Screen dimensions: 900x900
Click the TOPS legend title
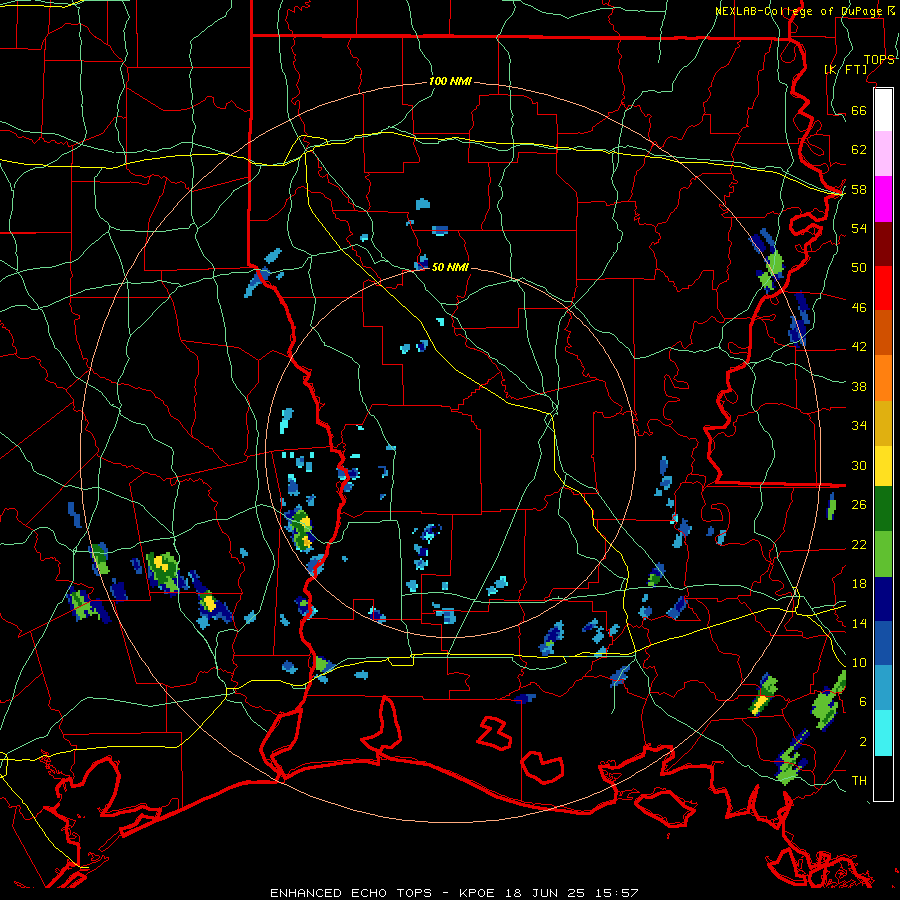[879, 59]
